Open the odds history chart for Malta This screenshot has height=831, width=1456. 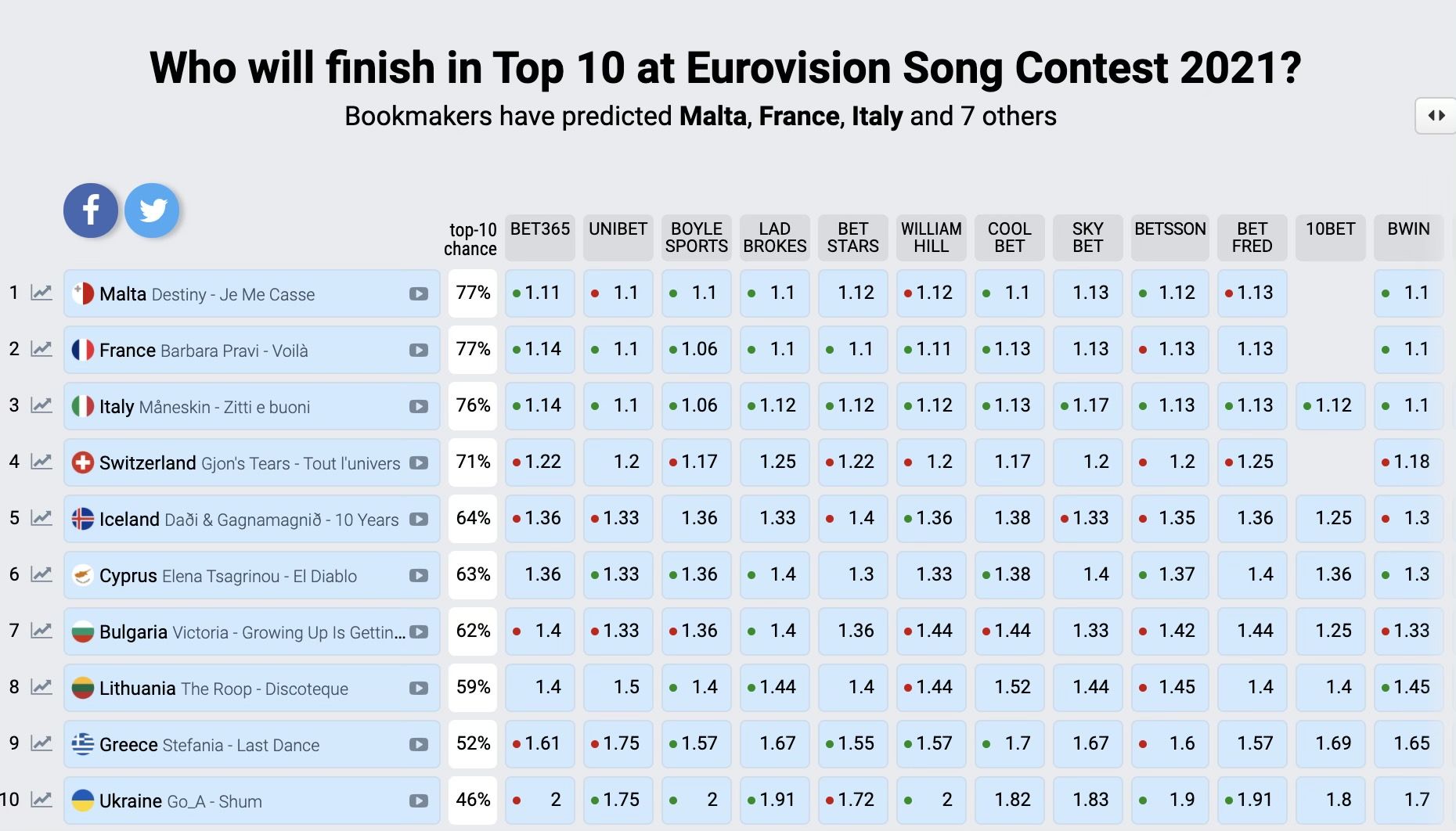(40, 293)
